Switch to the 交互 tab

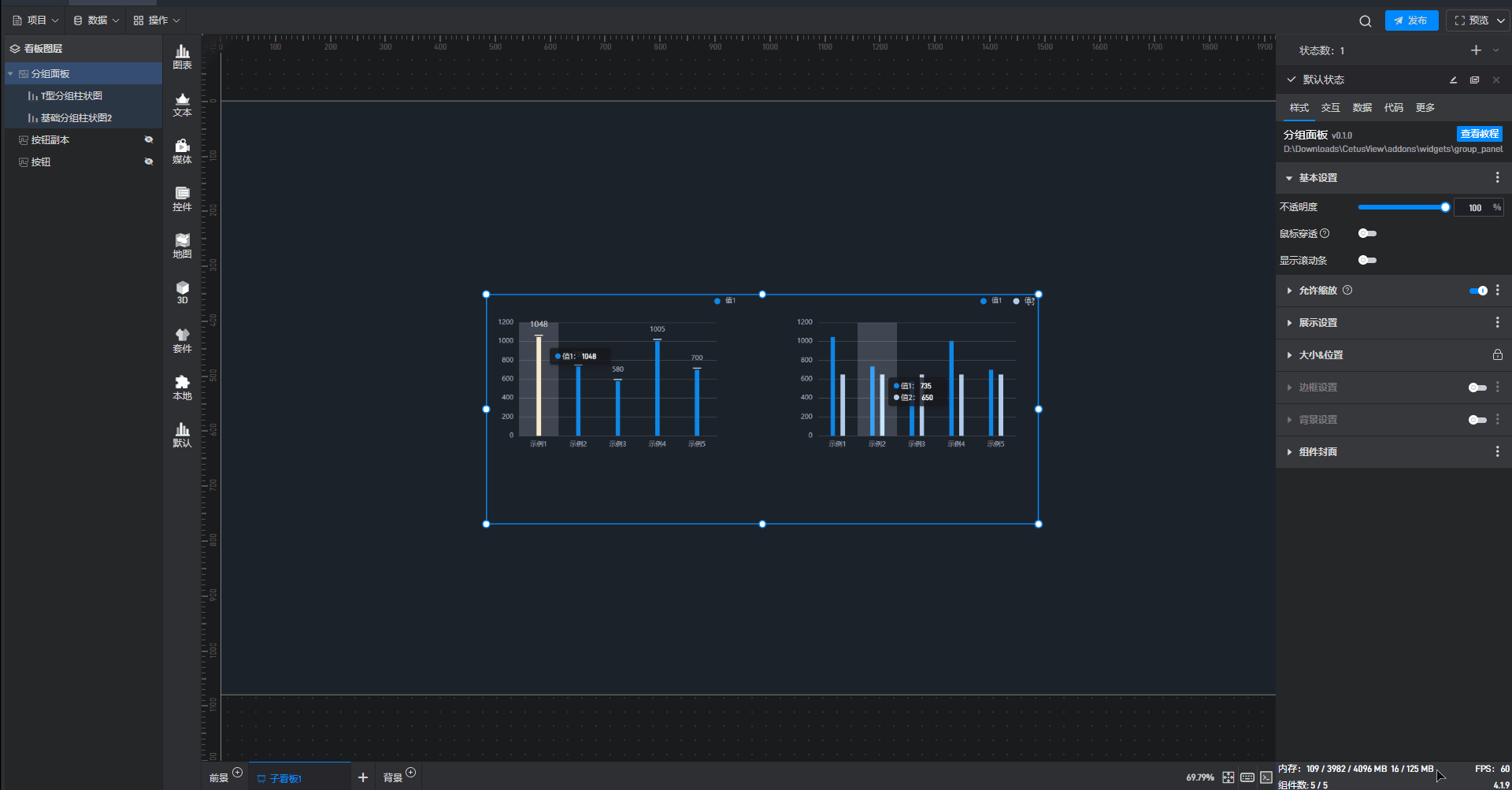point(1330,108)
